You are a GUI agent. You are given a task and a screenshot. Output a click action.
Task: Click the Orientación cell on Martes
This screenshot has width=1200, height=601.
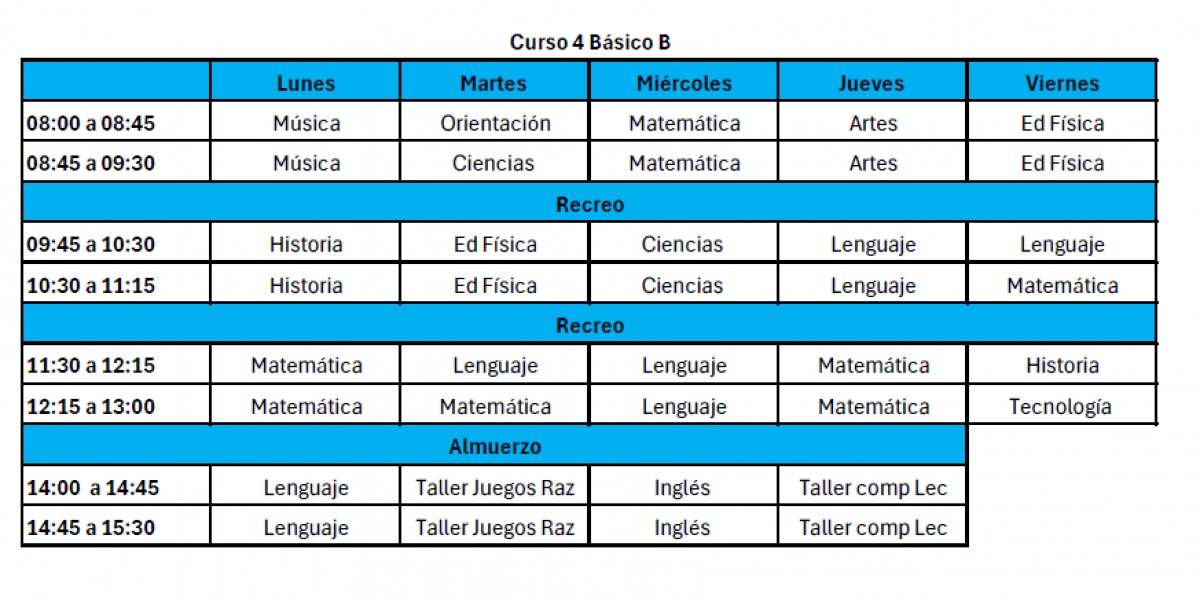495,123
